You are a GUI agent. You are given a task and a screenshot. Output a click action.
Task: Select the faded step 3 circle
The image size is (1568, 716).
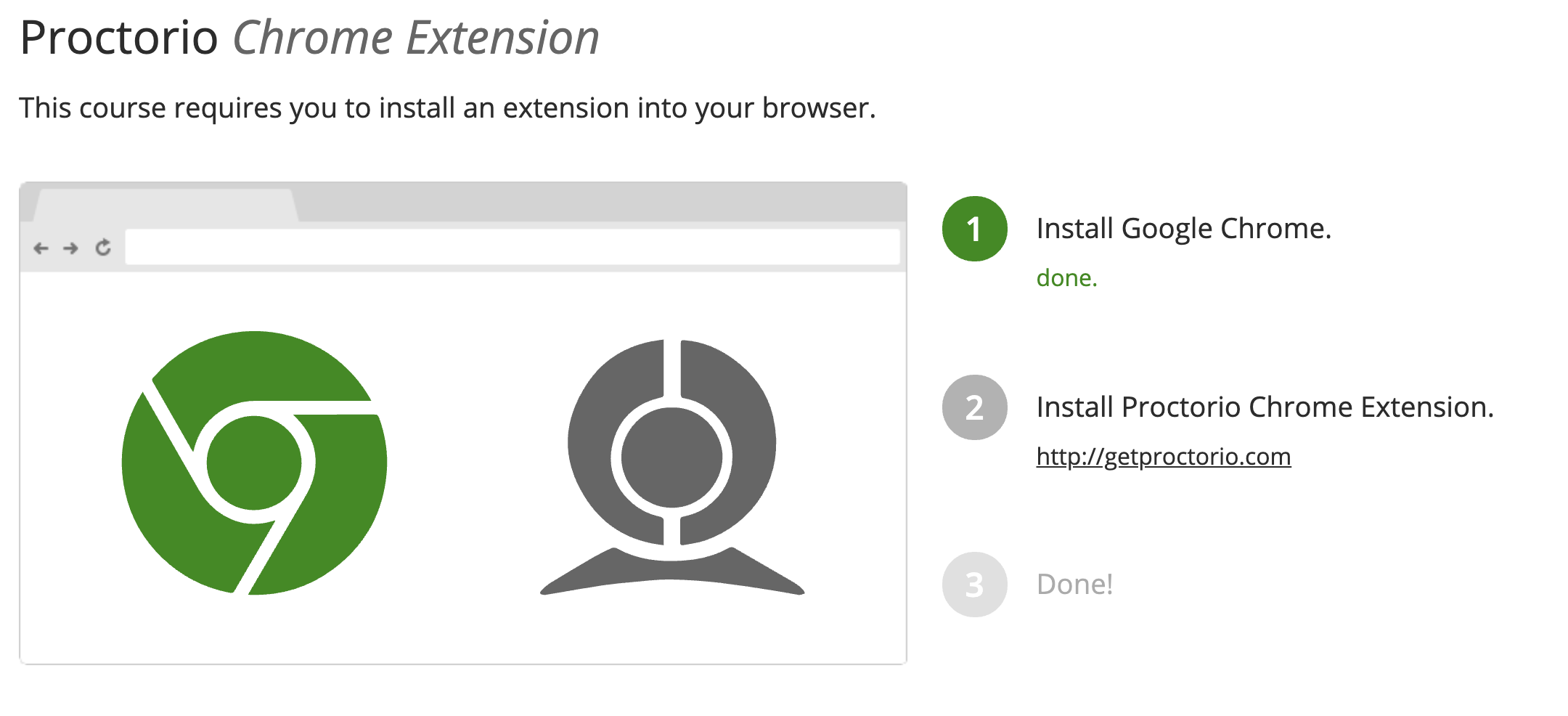[x=974, y=585]
